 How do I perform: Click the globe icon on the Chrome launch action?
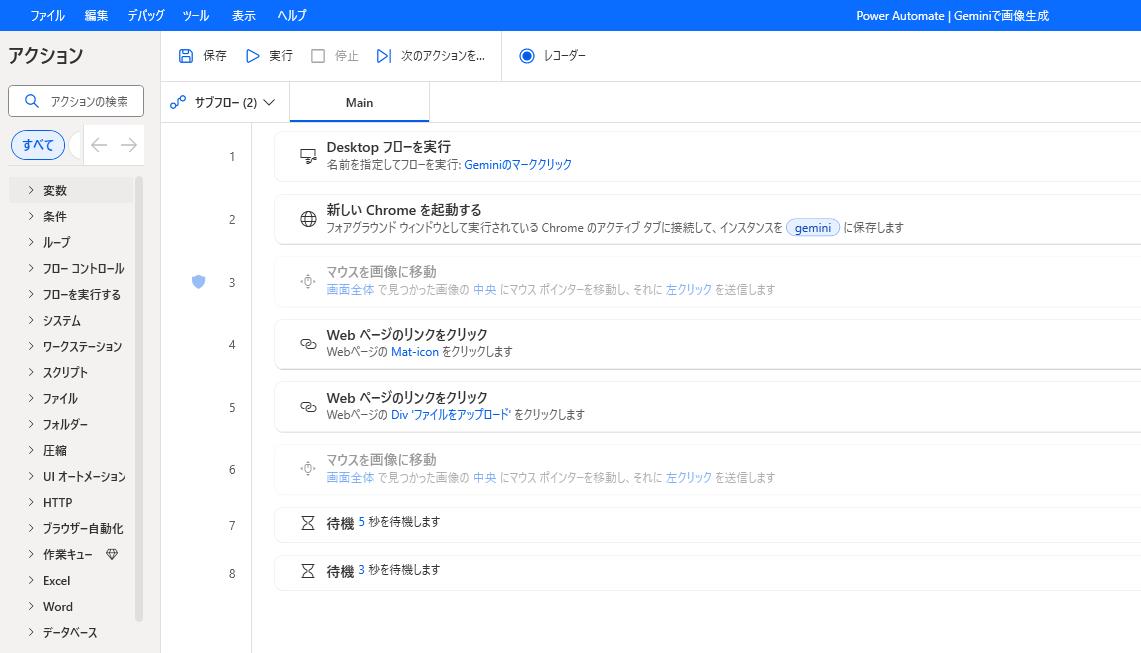tap(307, 218)
